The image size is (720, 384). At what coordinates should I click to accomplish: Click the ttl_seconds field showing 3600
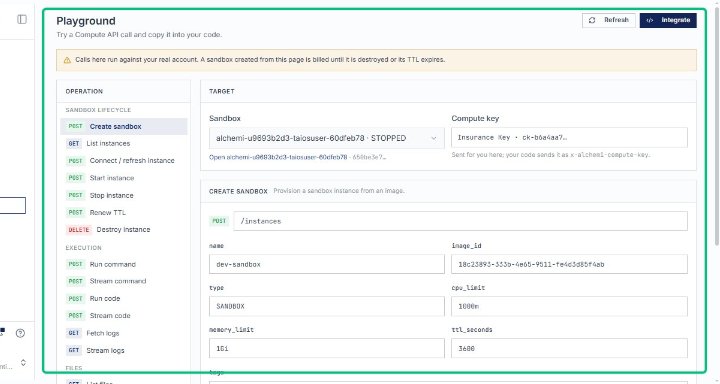coord(569,348)
